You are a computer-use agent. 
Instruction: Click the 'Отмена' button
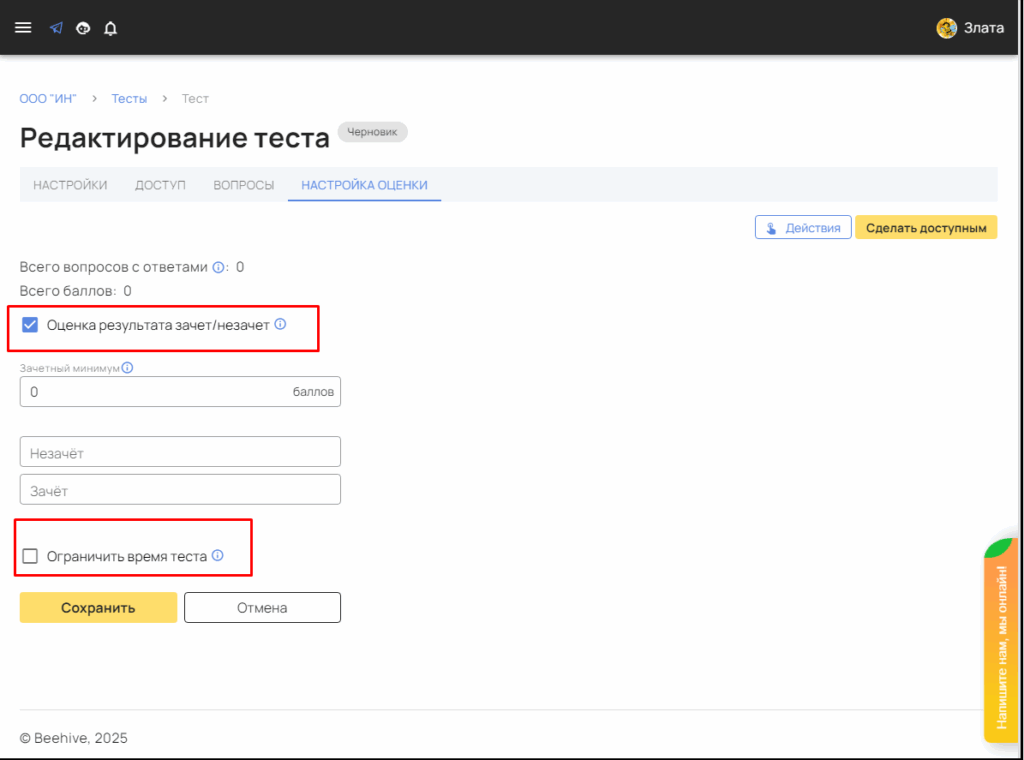[262, 608]
